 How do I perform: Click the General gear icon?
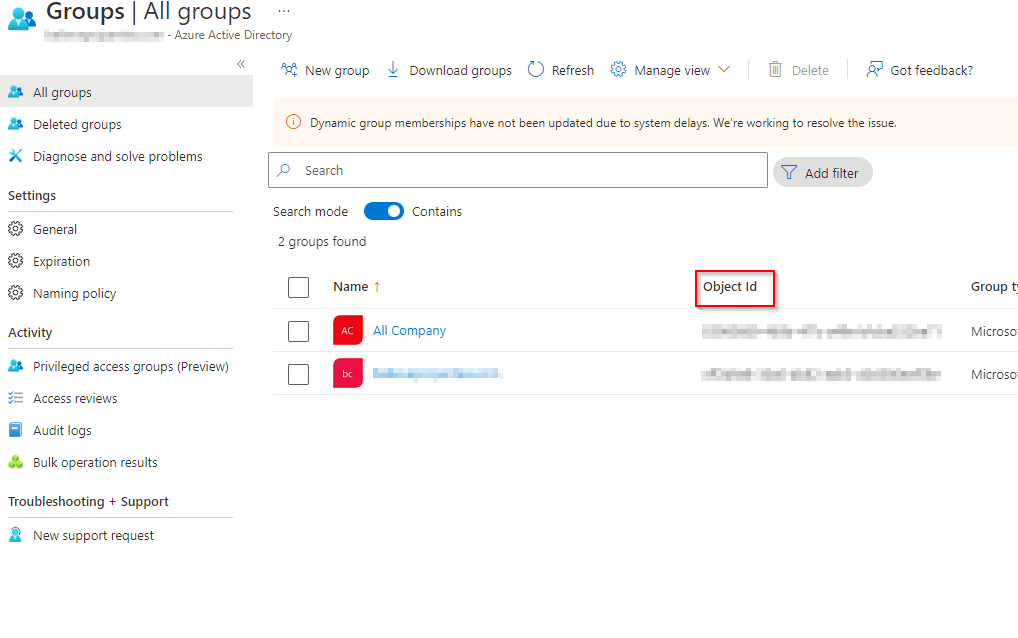tap(16, 228)
